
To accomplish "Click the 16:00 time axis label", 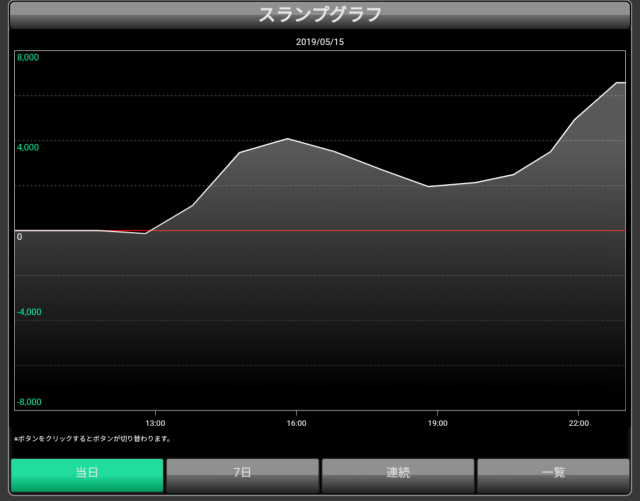I will click(x=296, y=423).
